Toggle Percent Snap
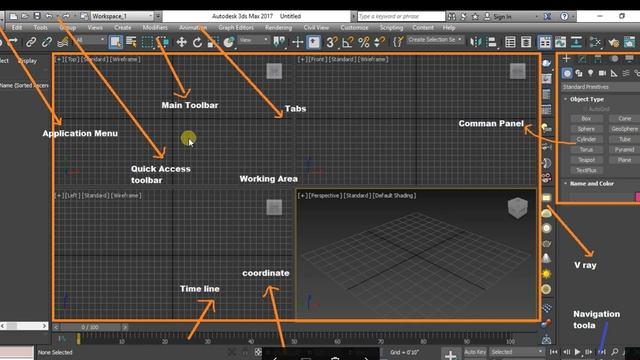 [363, 42]
